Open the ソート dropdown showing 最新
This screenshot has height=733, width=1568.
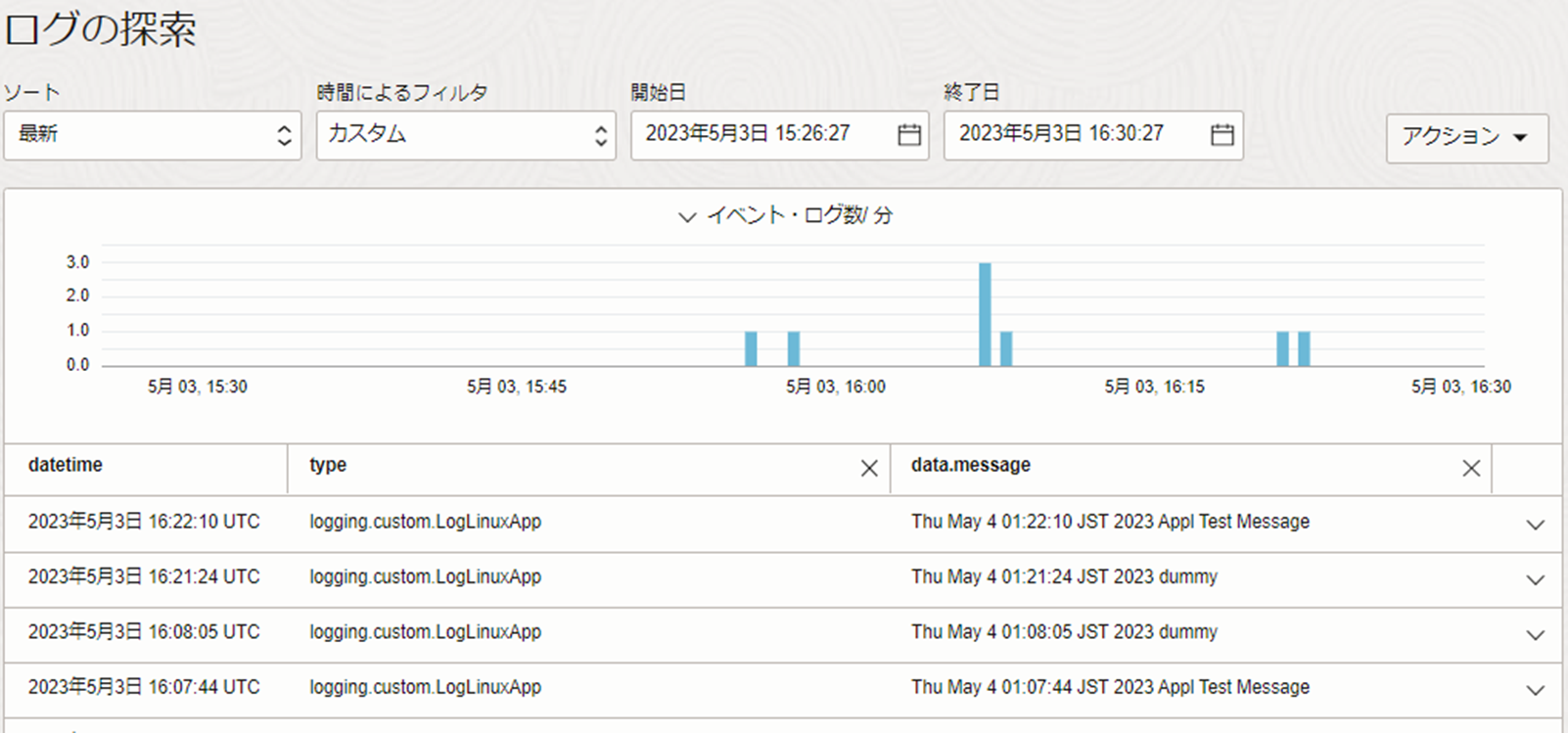tap(152, 135)
